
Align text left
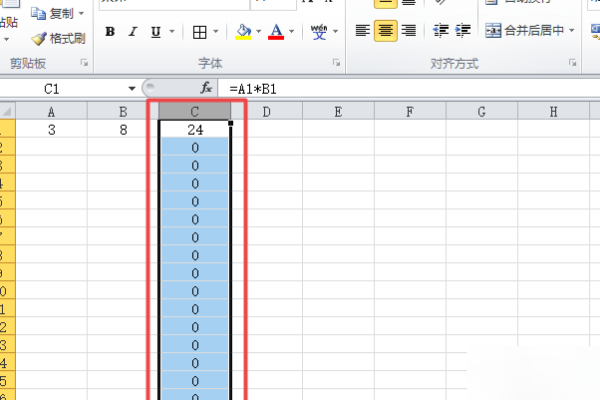362,31
